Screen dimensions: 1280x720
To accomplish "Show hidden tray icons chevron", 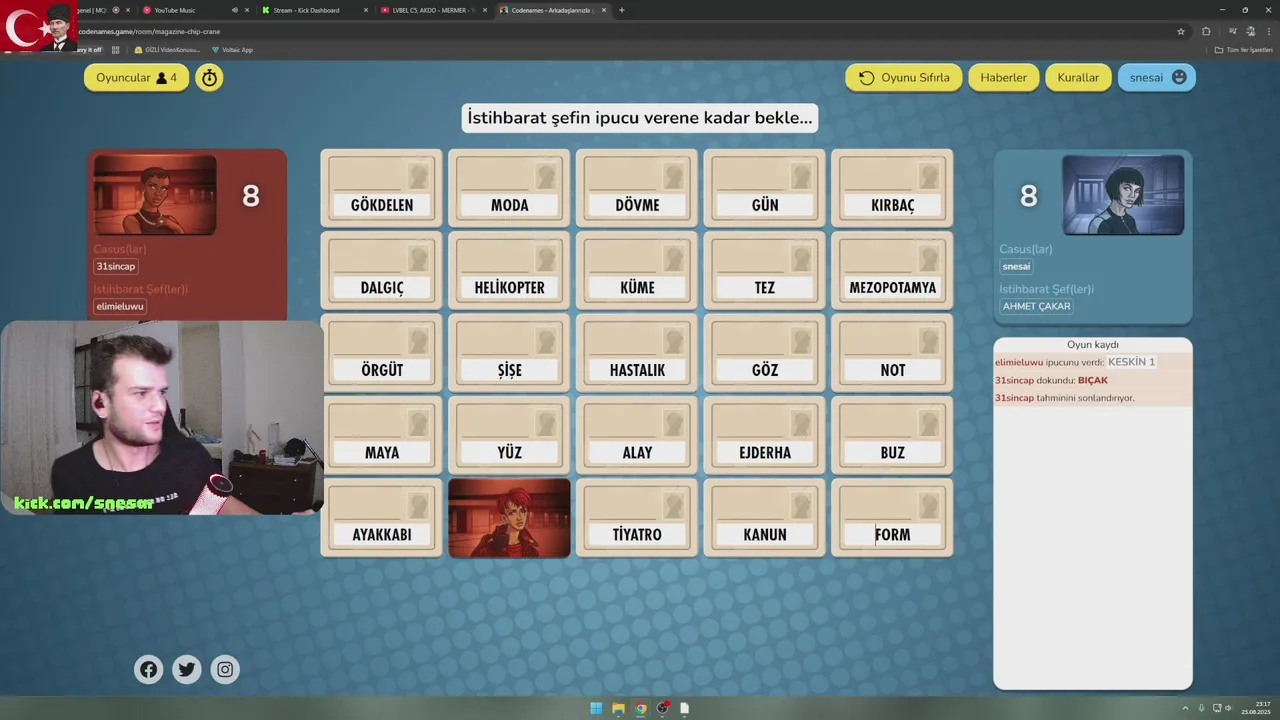I will click(x=1184, y=708).
